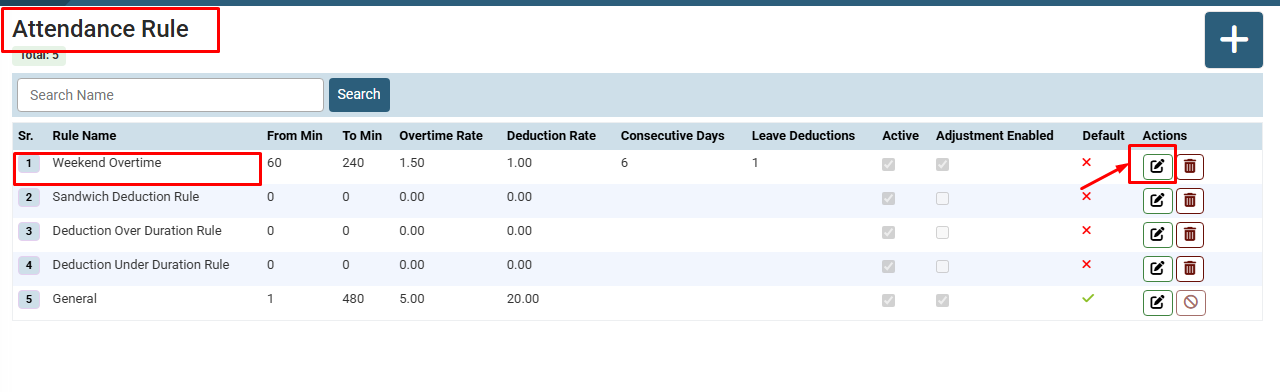Click the Consecutive Days column header
Screen dimensions: 1280x392
(672, 136)
